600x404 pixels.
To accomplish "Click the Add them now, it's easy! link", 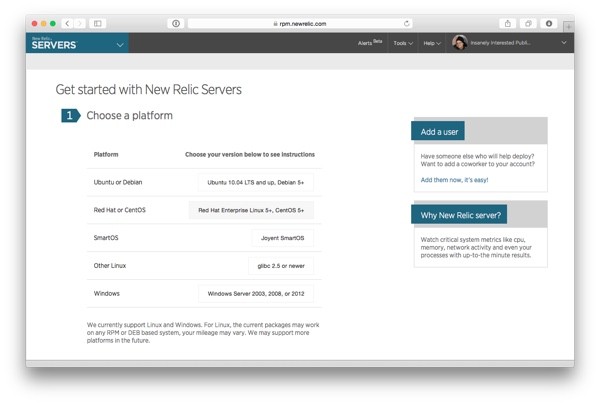I will point(454,180).
